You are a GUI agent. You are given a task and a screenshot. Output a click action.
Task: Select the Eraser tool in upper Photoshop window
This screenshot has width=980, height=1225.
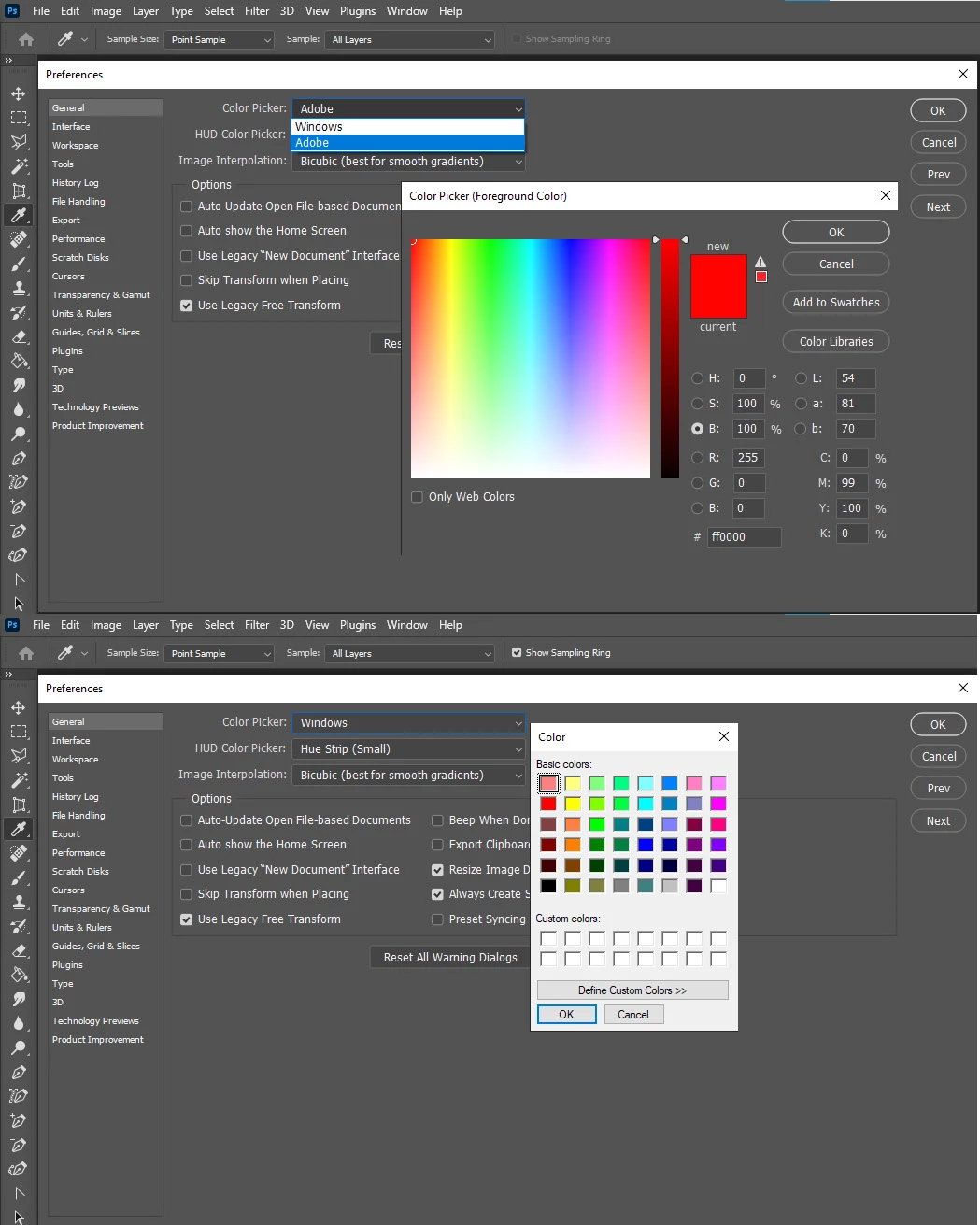(19, 336)
